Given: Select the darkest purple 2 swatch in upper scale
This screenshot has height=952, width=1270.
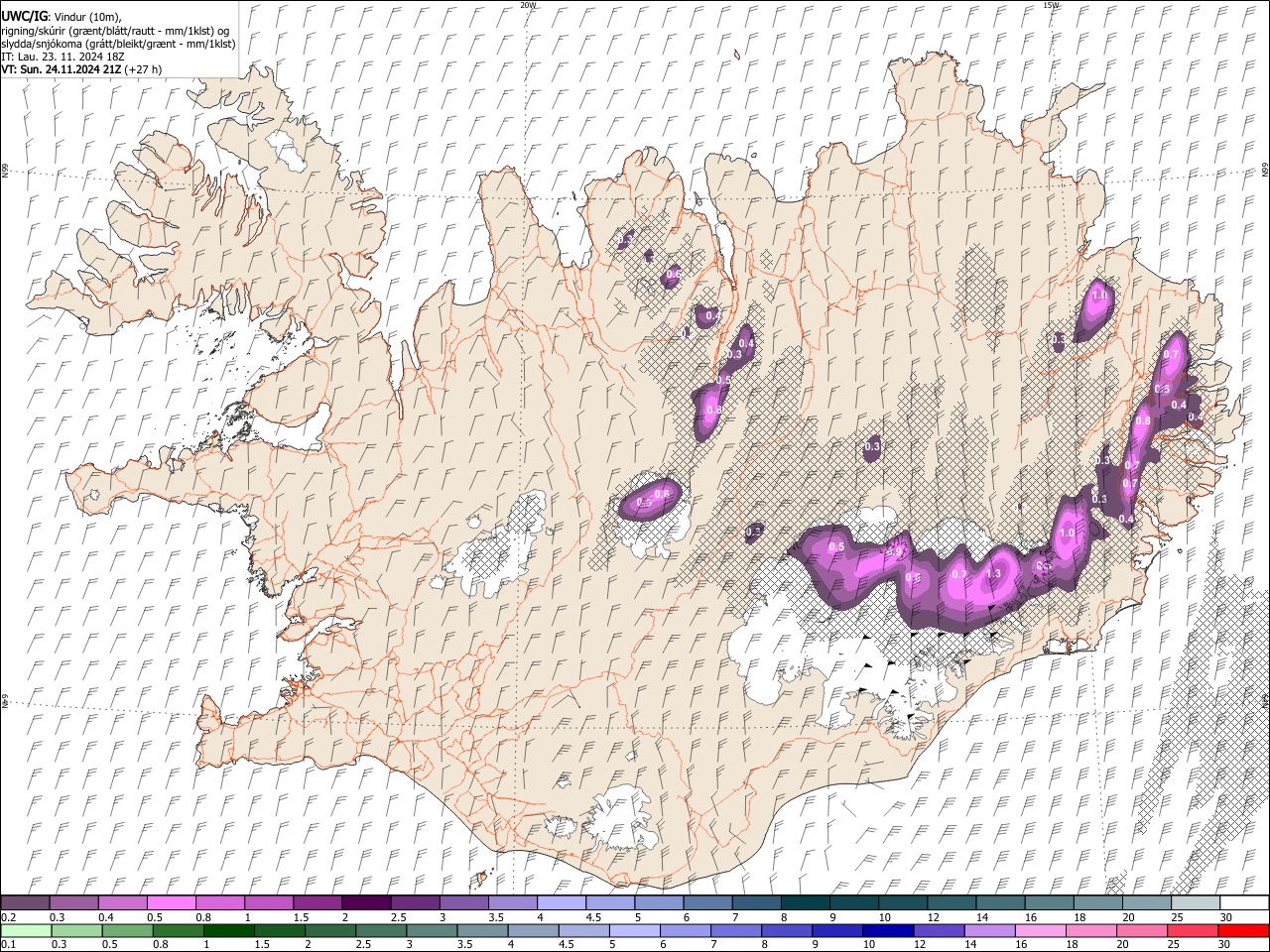Looking at the screenshot, I should point(365,902).
